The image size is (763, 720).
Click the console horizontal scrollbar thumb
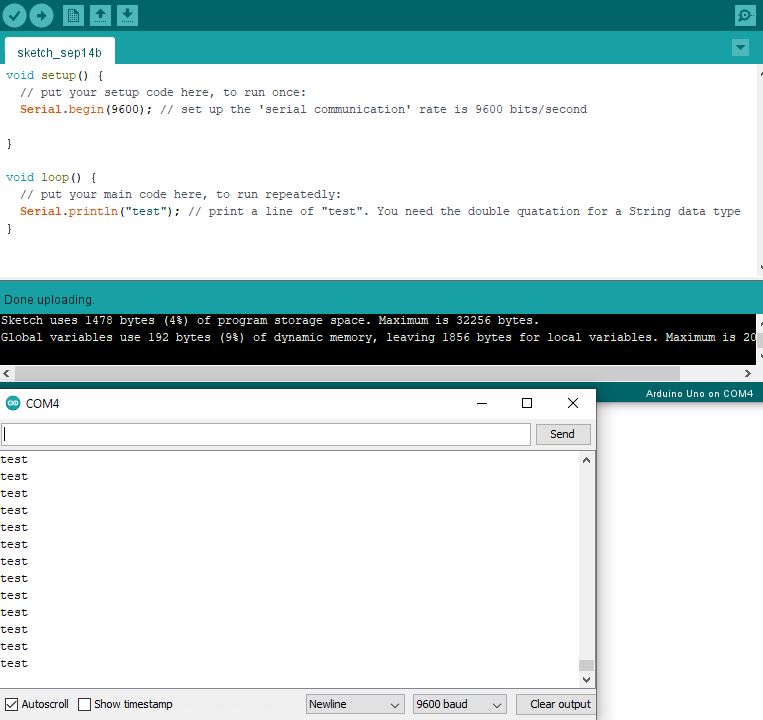(x=347, y=374)
